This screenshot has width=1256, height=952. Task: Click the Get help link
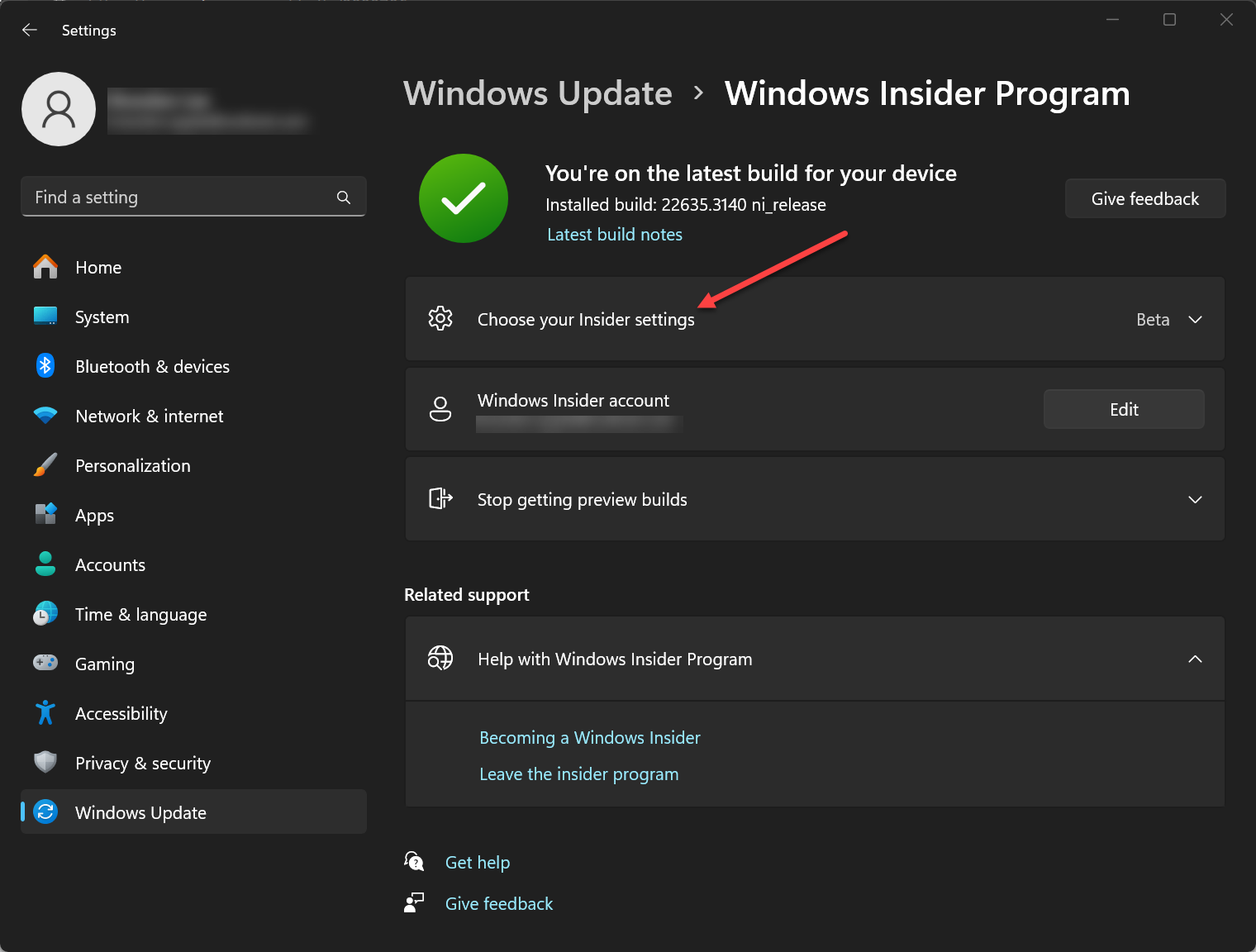coord(478,862)
